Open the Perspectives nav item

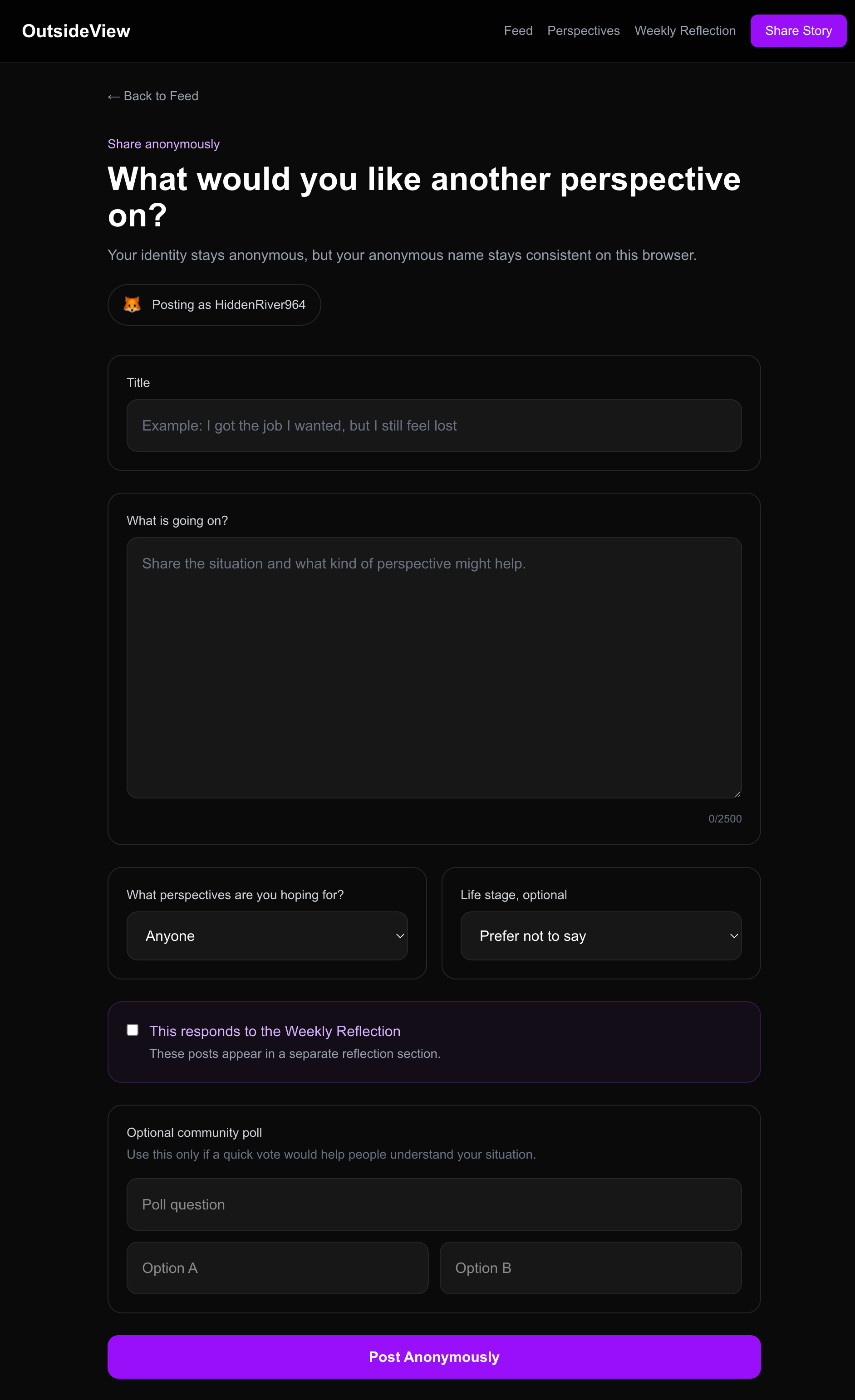pos(583,31)
